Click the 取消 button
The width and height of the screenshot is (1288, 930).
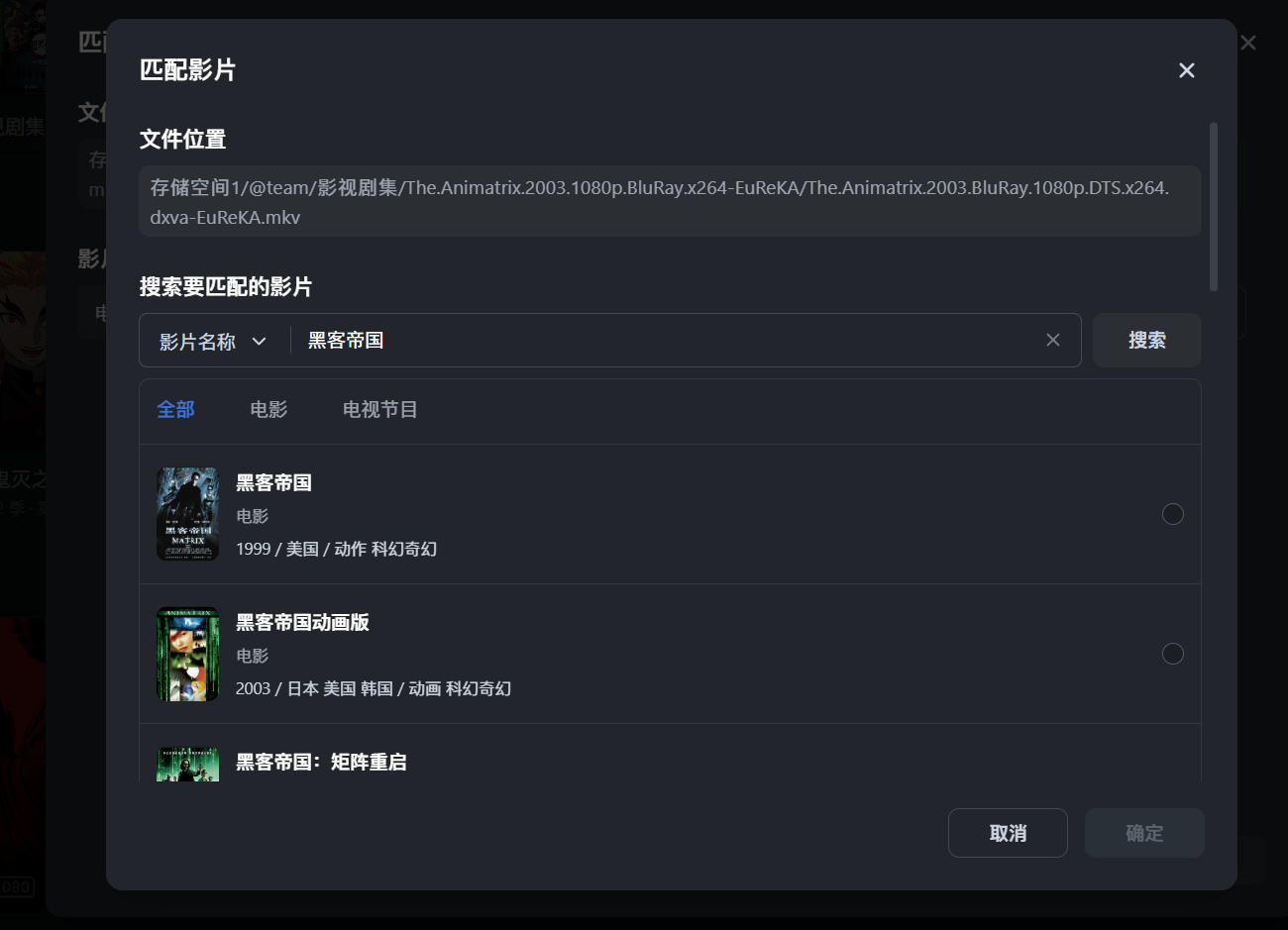[x=1008, y=833]
